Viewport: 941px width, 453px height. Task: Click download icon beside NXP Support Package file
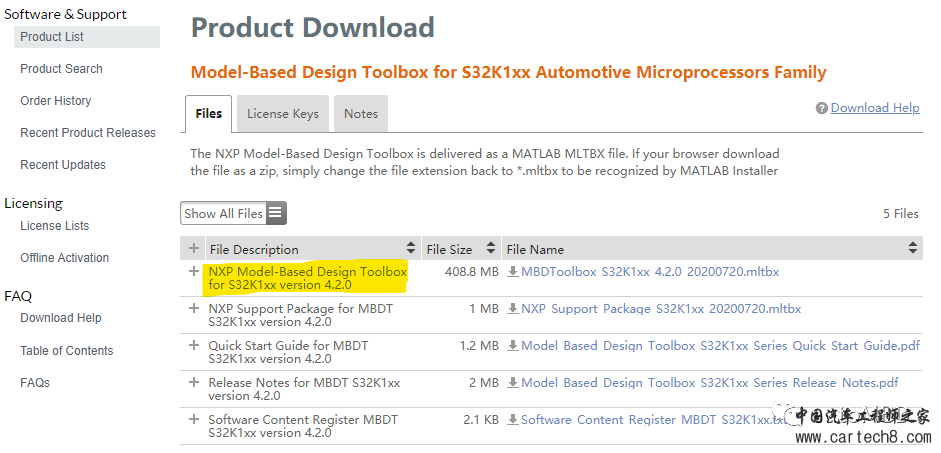(x=513, y=309)
